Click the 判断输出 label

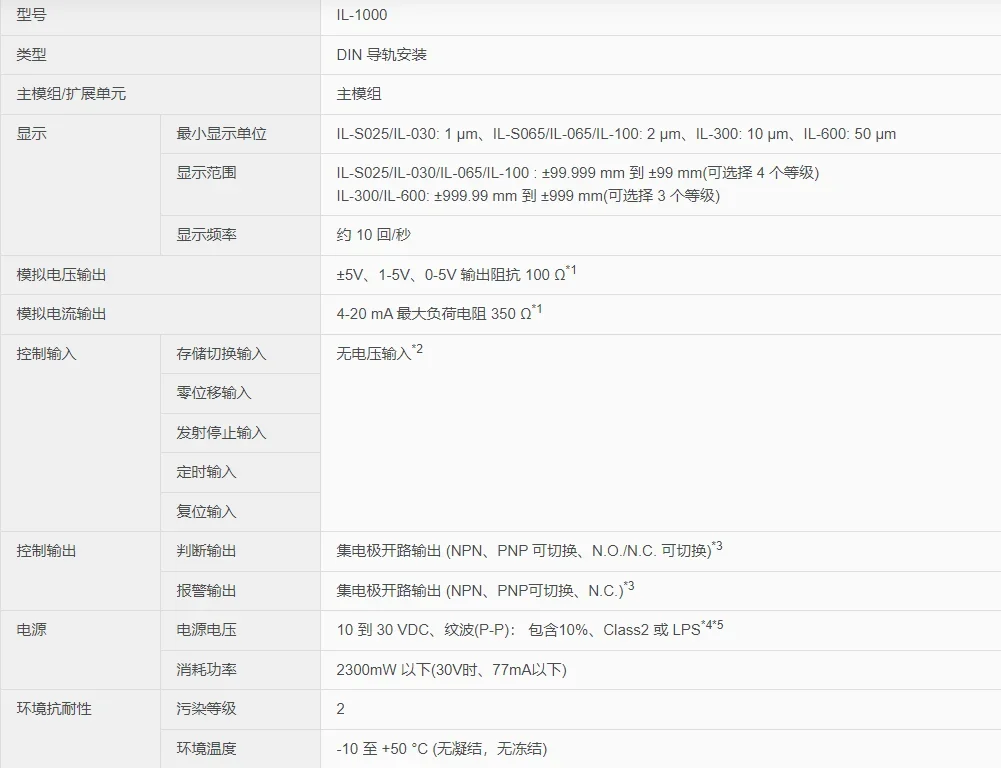206,550
